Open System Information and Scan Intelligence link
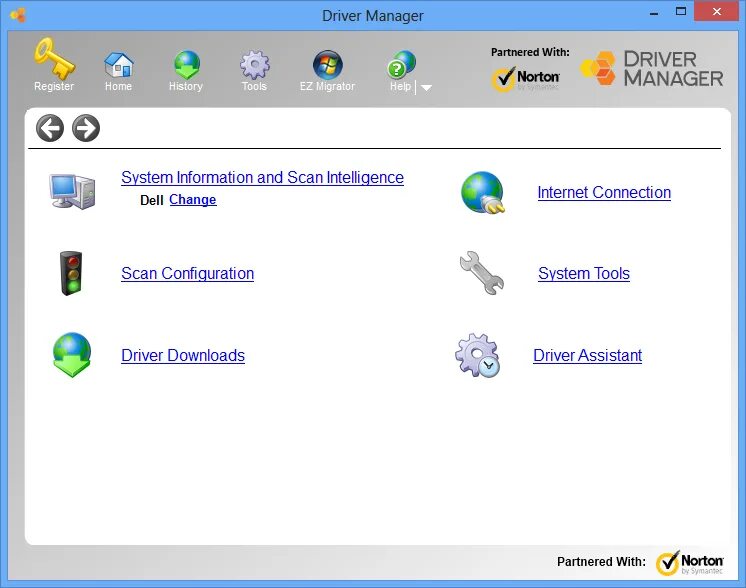This screenshot has height=588, width=746. click(263, 177)
